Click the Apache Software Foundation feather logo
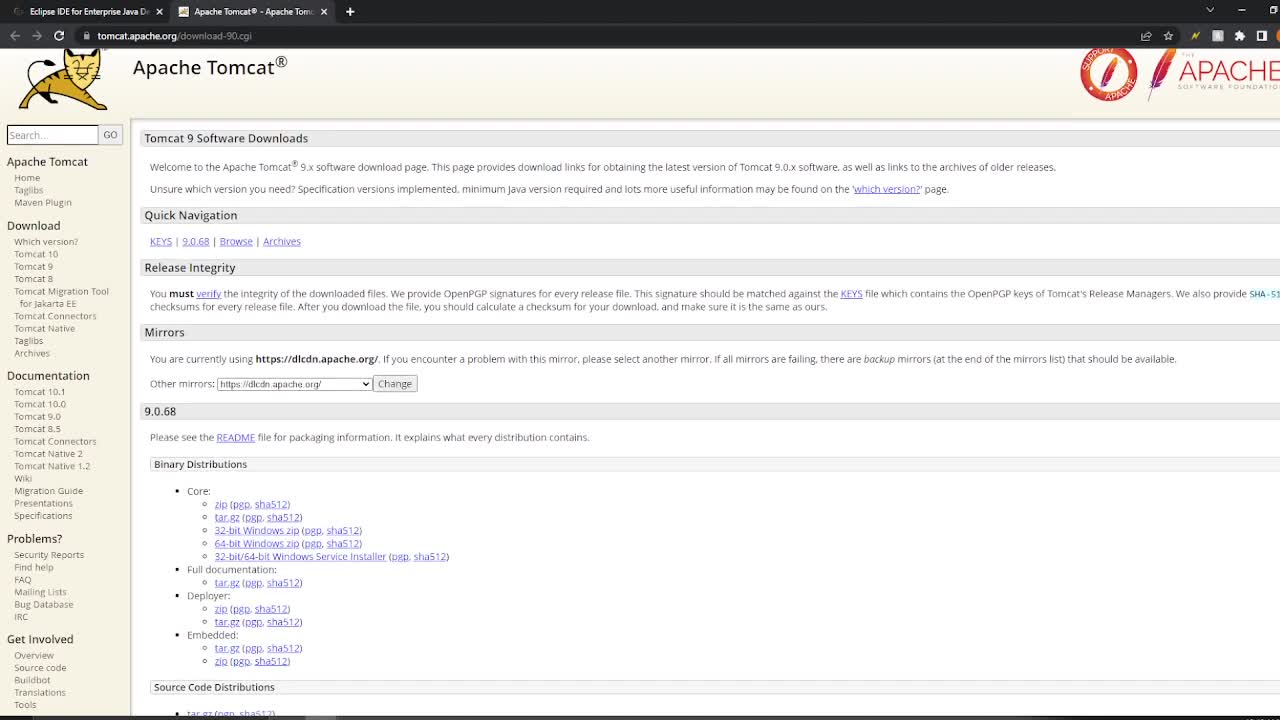1280x720 pixels. pos(1214,74)
